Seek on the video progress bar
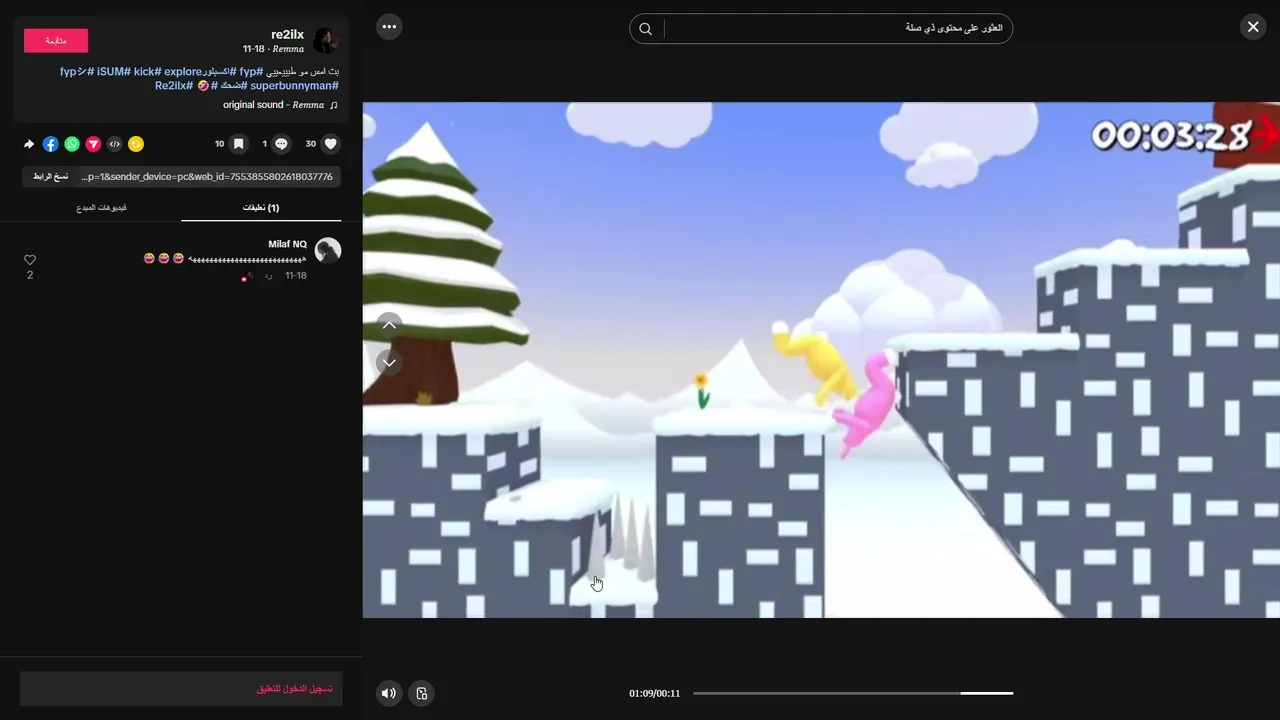Image resolution: width=1280 pixels, height=720 pixels. click(853, 693)
